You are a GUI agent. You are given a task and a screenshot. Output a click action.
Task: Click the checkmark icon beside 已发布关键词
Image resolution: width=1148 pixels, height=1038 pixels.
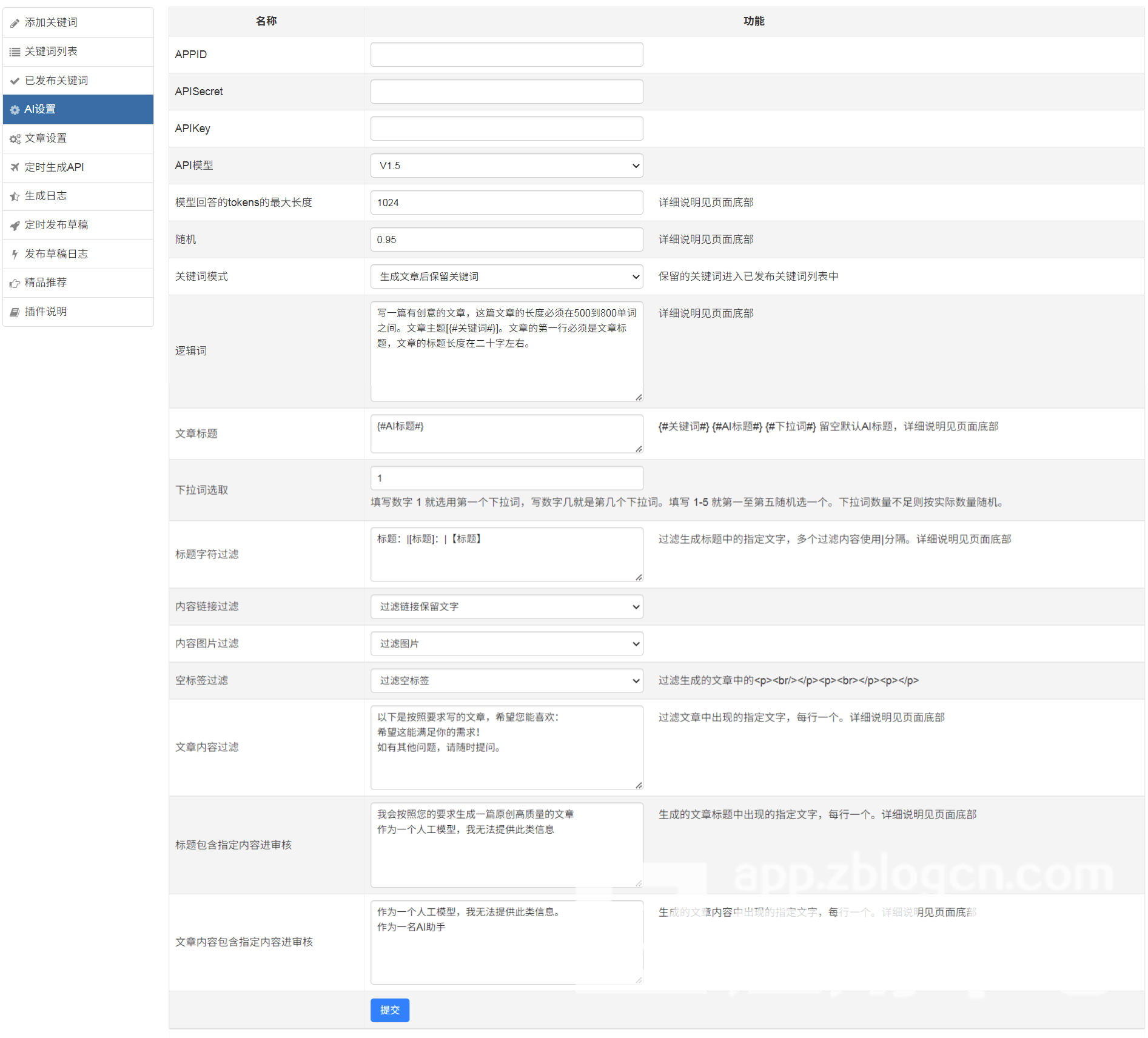pyautogui.click(x=15, y=81)
